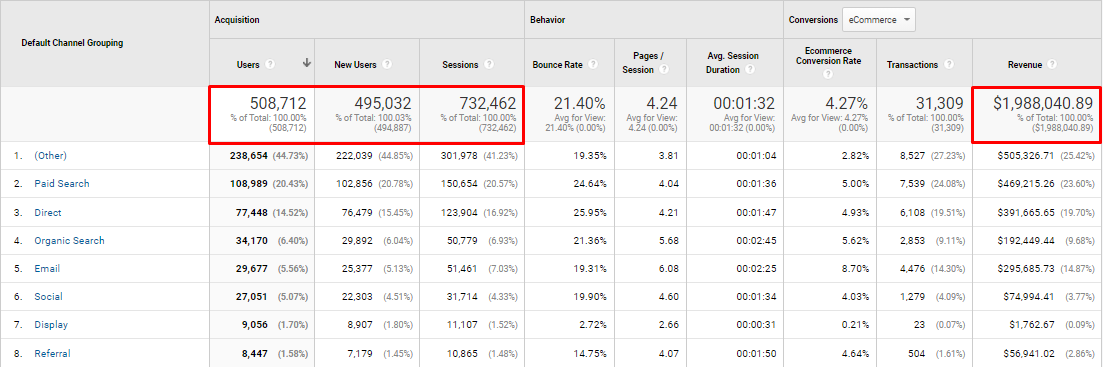The width and height of the screenshot is (1103, 367).
Task: Click Paid Search users value 108,989
Action: tap(248, 184)
